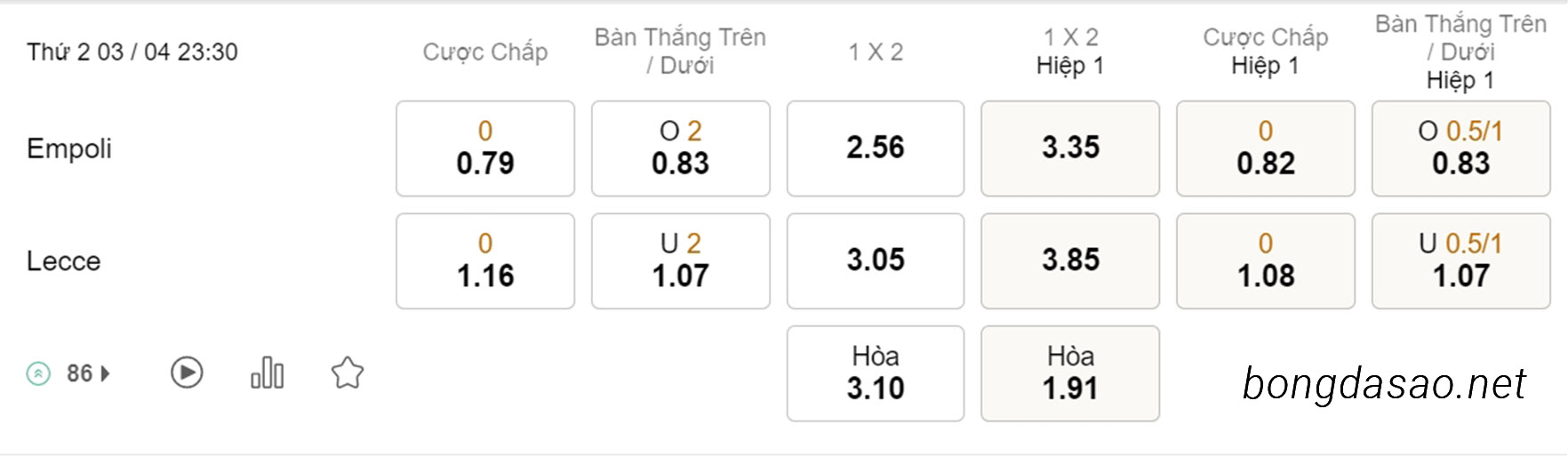Image resolution: width=1568 pixels, height=457 pixels.
Task: Click the Empoli team name
Action: 69,148
